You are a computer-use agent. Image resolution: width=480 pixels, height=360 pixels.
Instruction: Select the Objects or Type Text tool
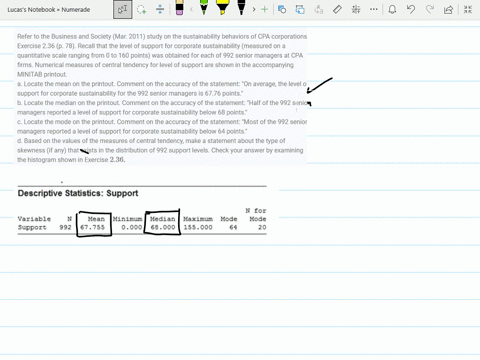122,9
